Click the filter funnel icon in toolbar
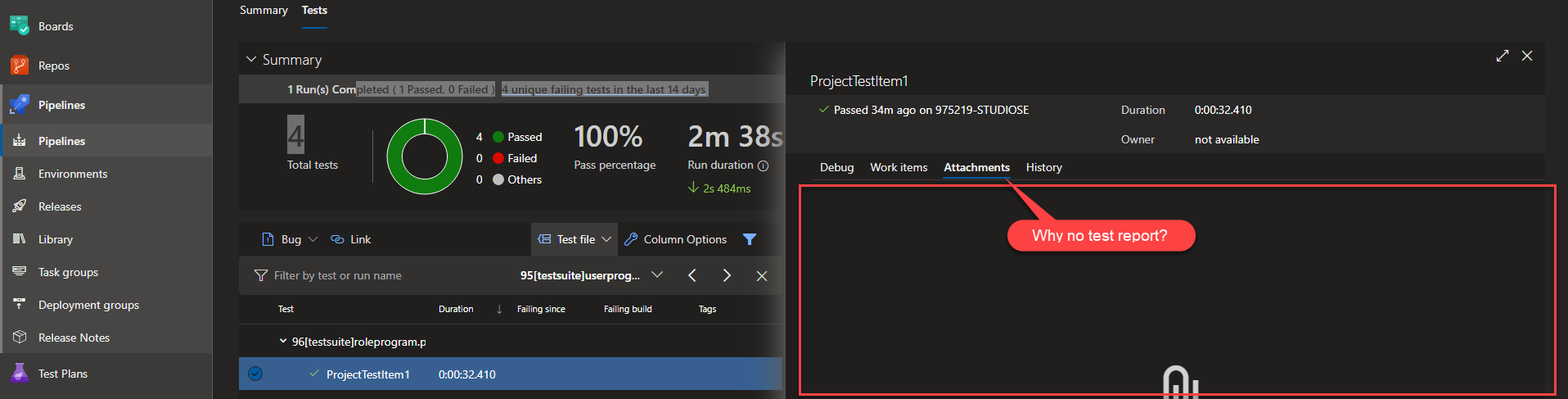 pos(749,239)
